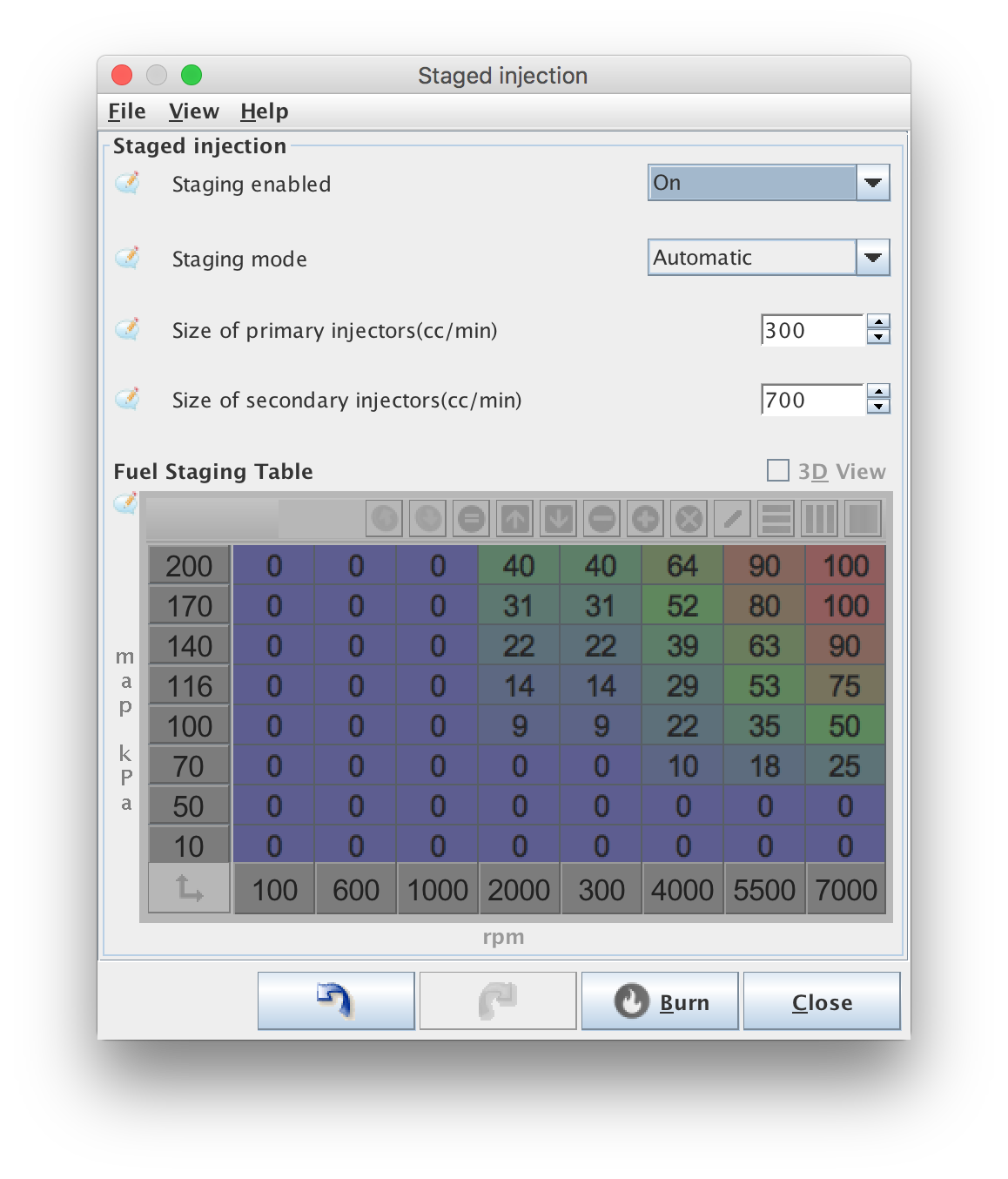This screenshot has width=1008, height=1179.
Task: Click the solid square smooth-cells toolbar icon
Action: 864,519
